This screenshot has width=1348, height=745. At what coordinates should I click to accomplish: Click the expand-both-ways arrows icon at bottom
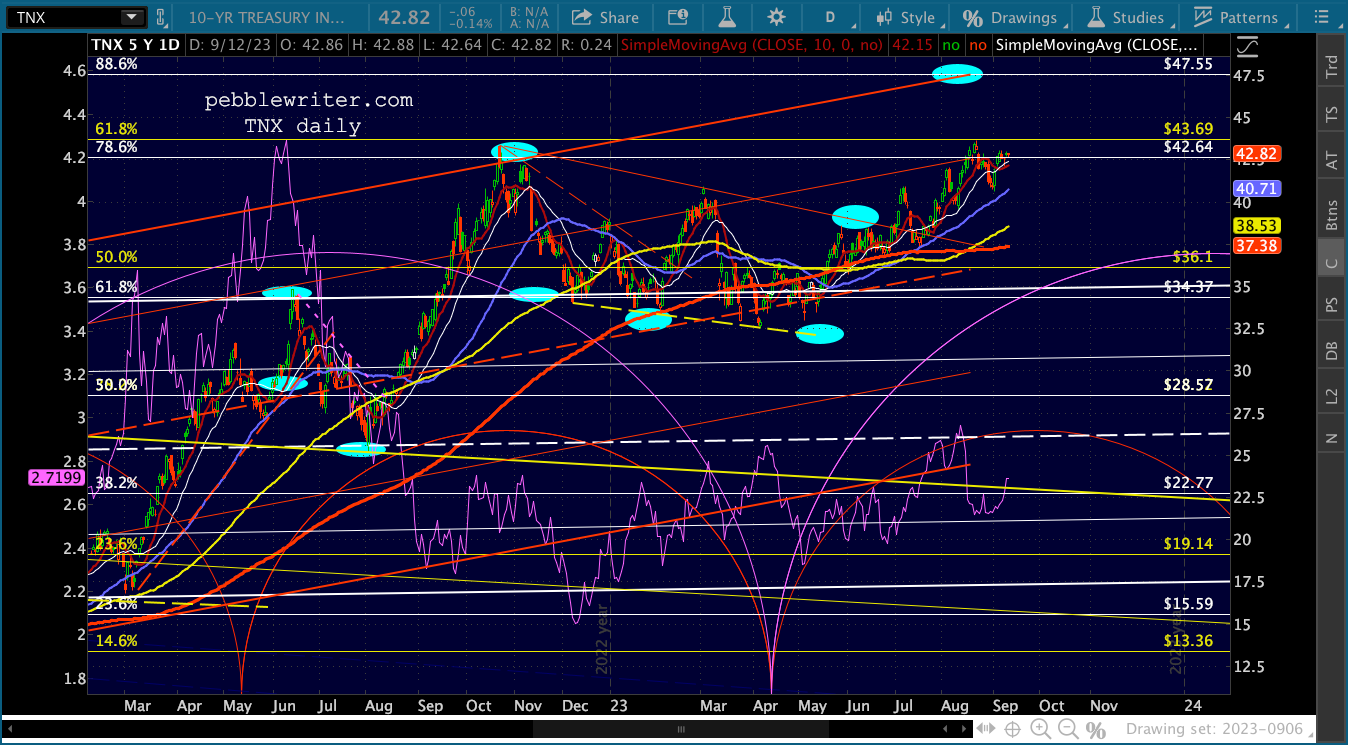click(x=985, y=729)
